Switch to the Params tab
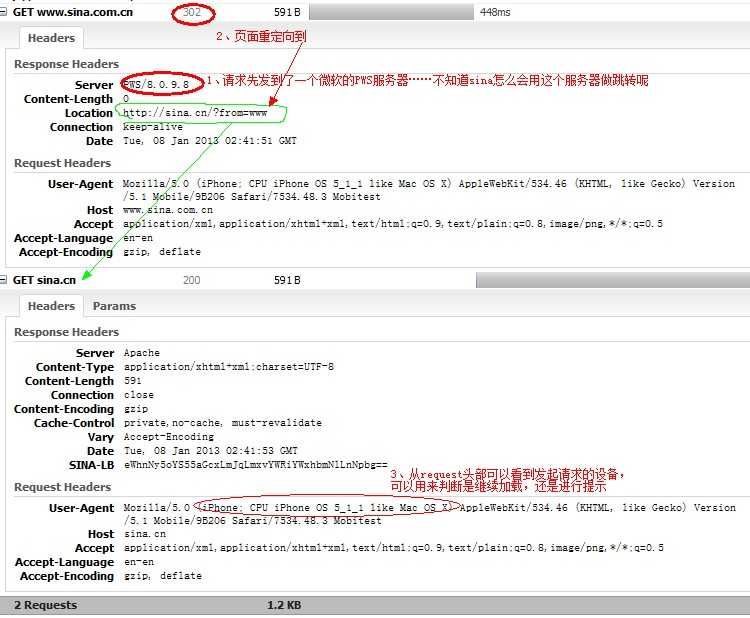 click(114, 306)
